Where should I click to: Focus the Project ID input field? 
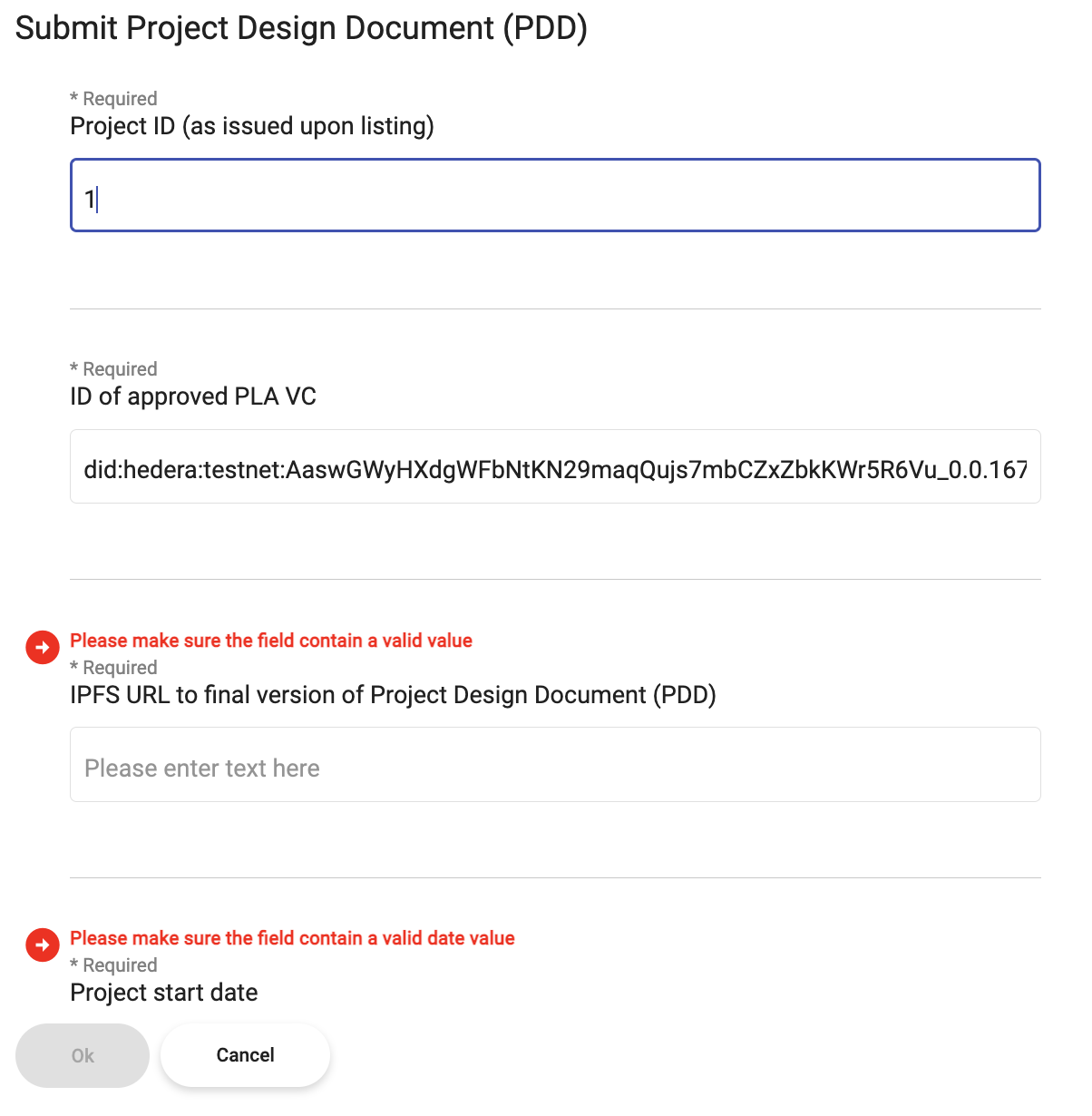click(555, 196)
